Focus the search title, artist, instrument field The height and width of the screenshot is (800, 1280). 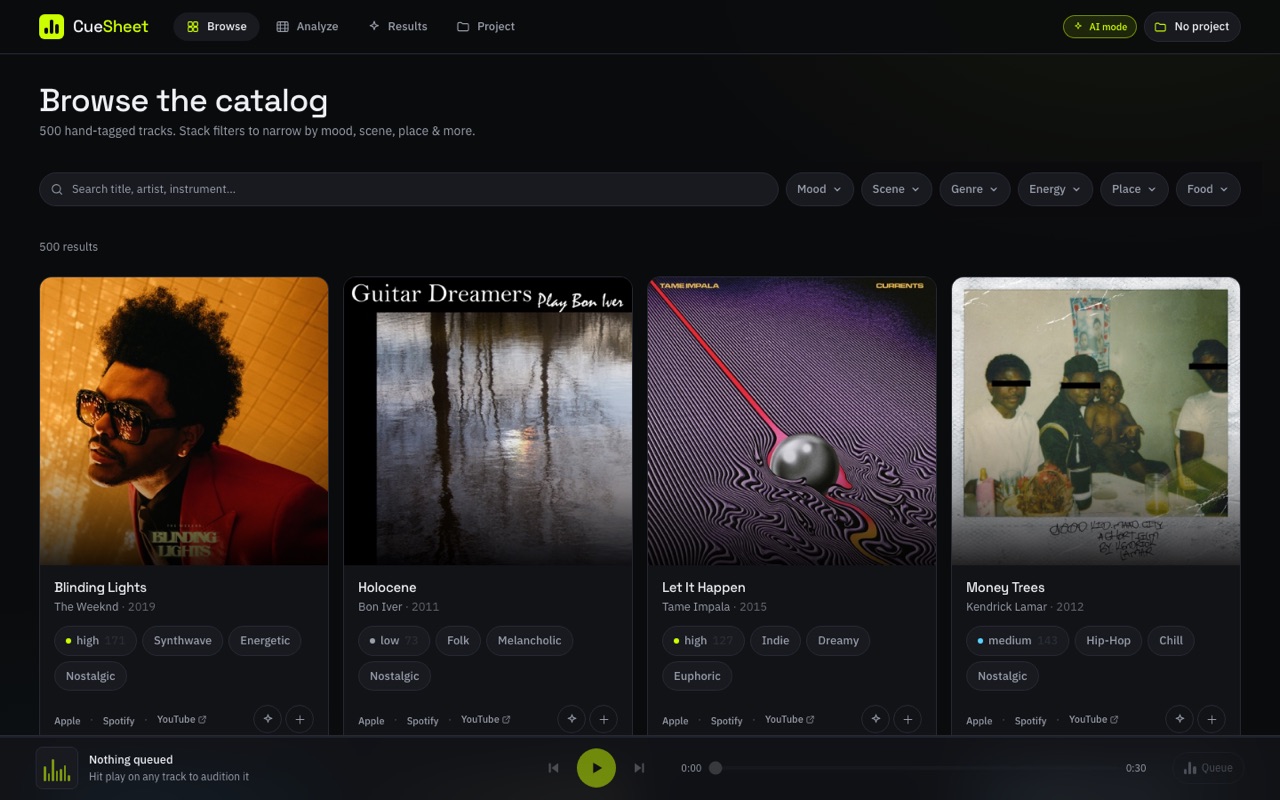pos(408,189)
